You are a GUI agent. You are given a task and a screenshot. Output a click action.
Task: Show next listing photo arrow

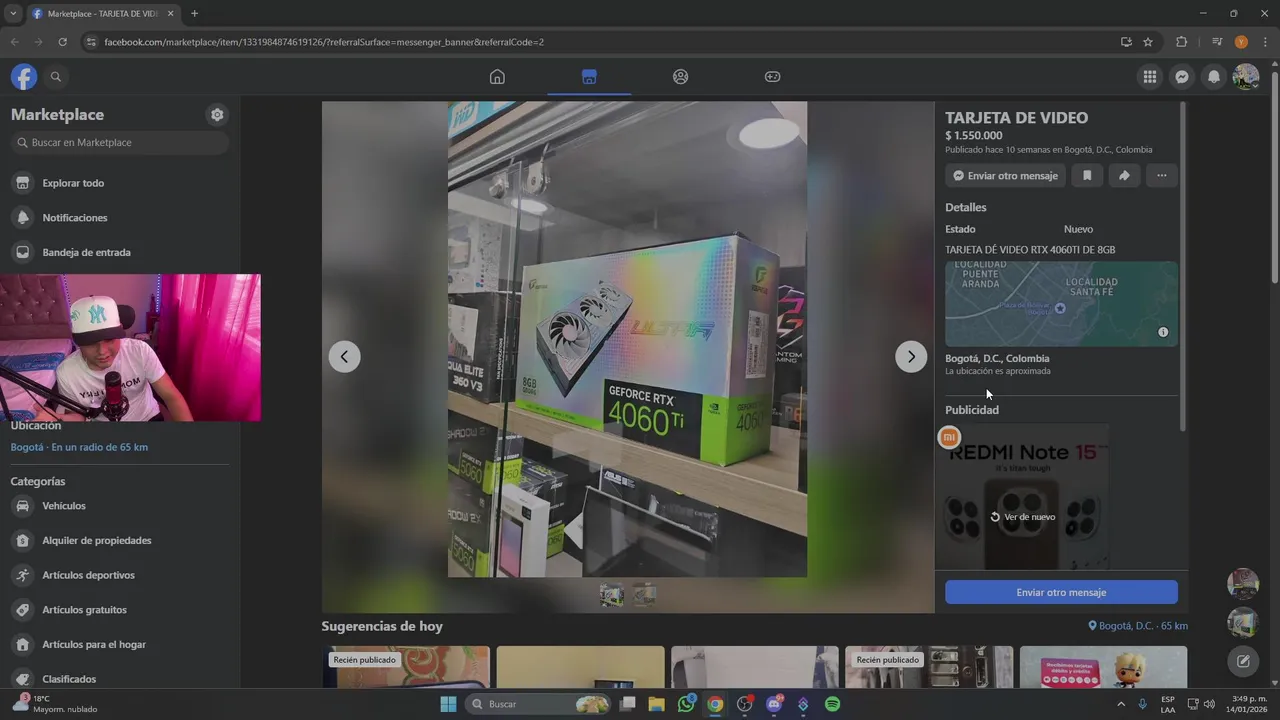[911, 356]
